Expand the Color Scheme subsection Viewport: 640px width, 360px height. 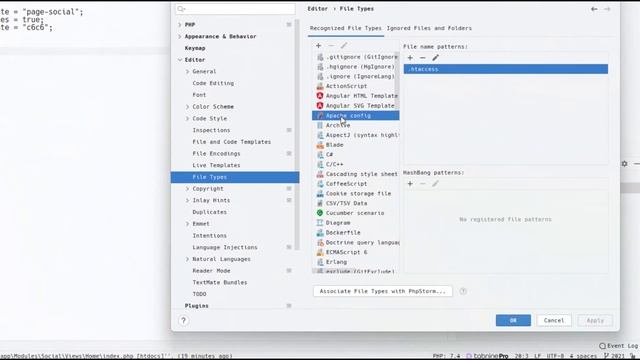[187, 107]
